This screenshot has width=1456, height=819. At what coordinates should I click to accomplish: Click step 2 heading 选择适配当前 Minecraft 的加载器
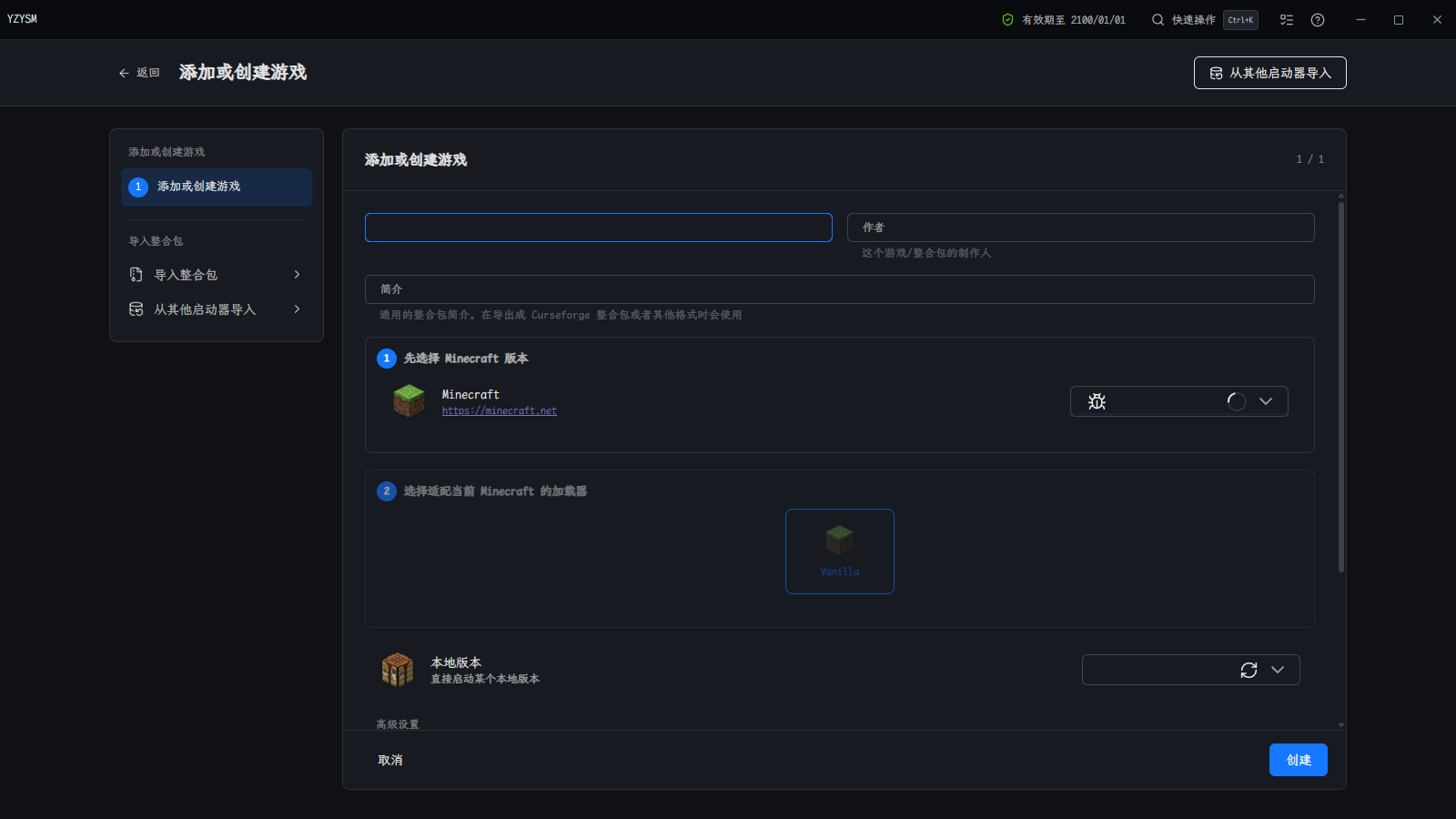(495, 491)
